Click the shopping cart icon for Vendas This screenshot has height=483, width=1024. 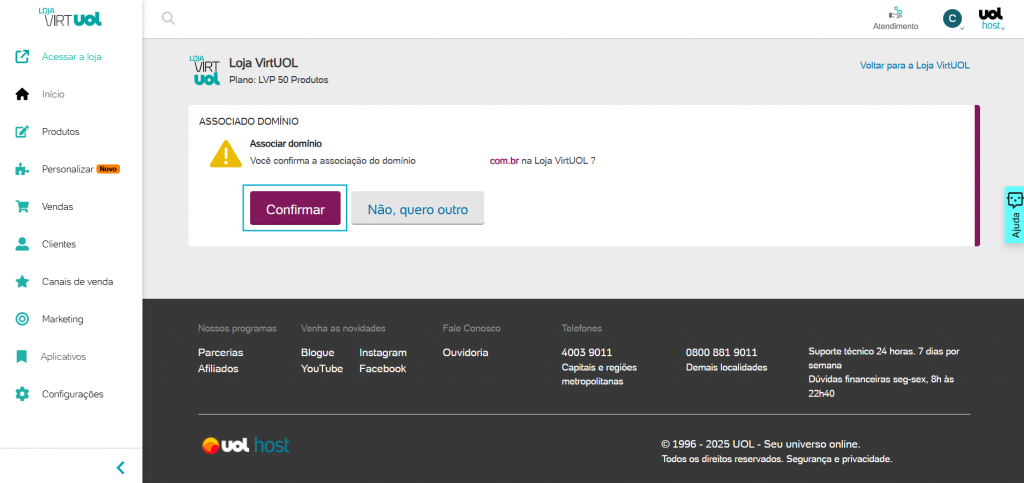pyautogui.click(x=22, y=206)
